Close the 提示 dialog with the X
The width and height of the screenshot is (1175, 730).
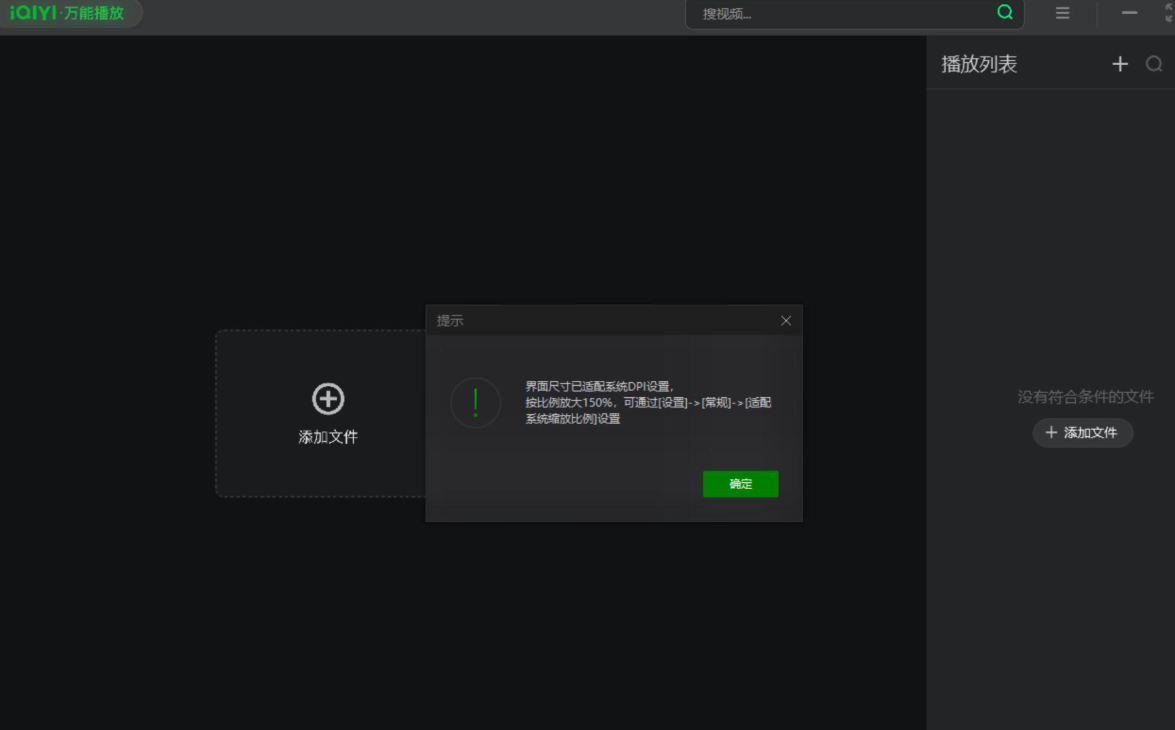pos(786,321)
